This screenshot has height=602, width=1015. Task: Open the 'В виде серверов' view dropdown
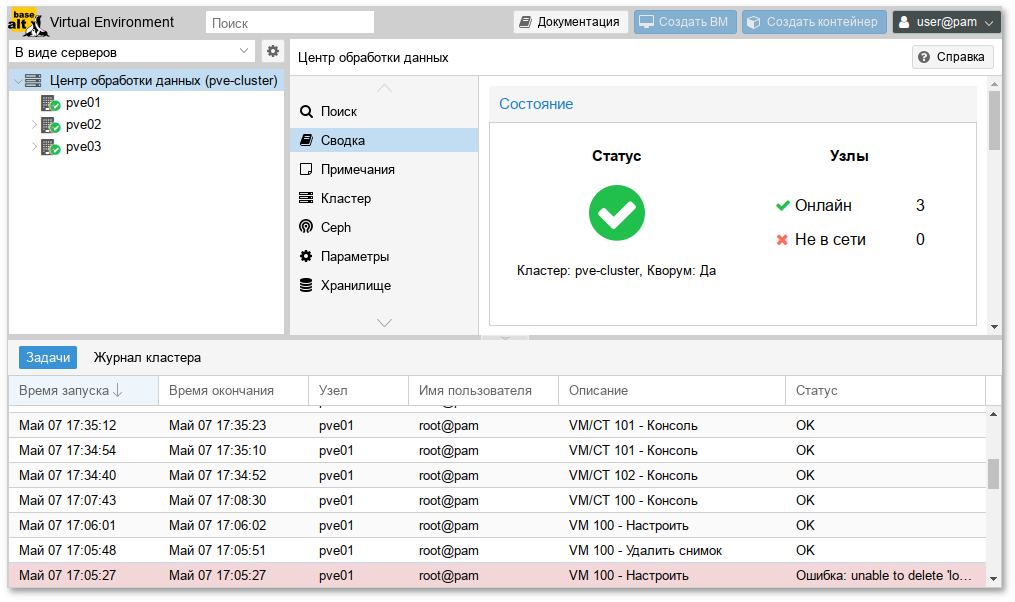pos(132,51)
